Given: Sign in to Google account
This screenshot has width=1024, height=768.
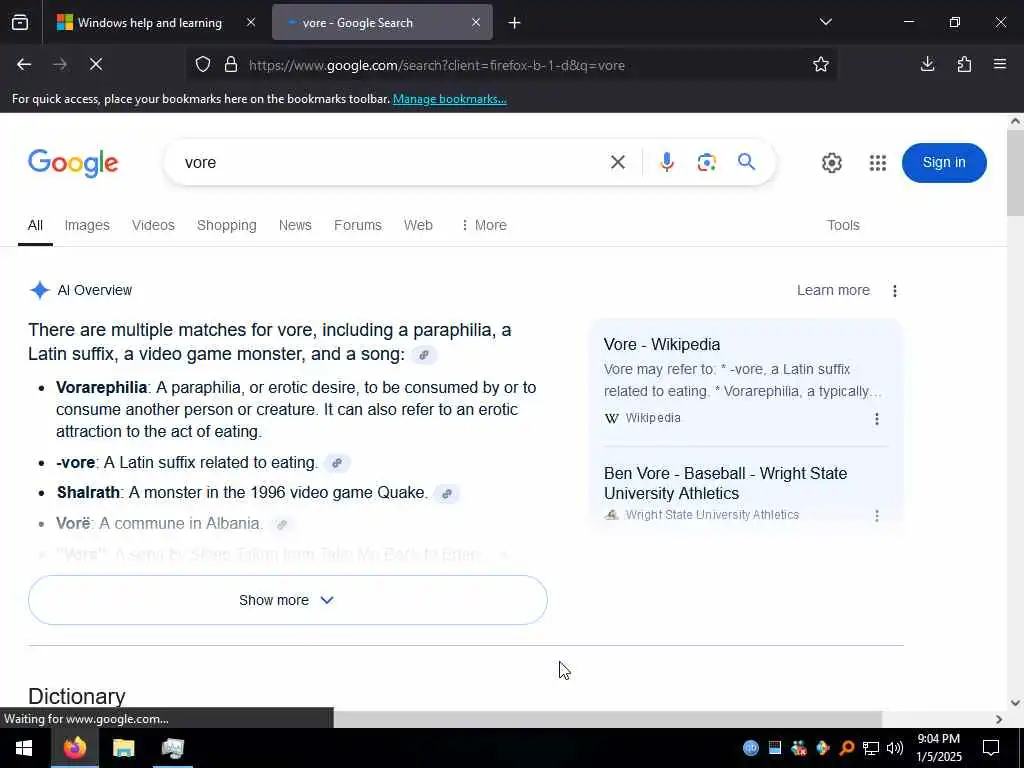Looking at the screenshot, I should point(944,163).
